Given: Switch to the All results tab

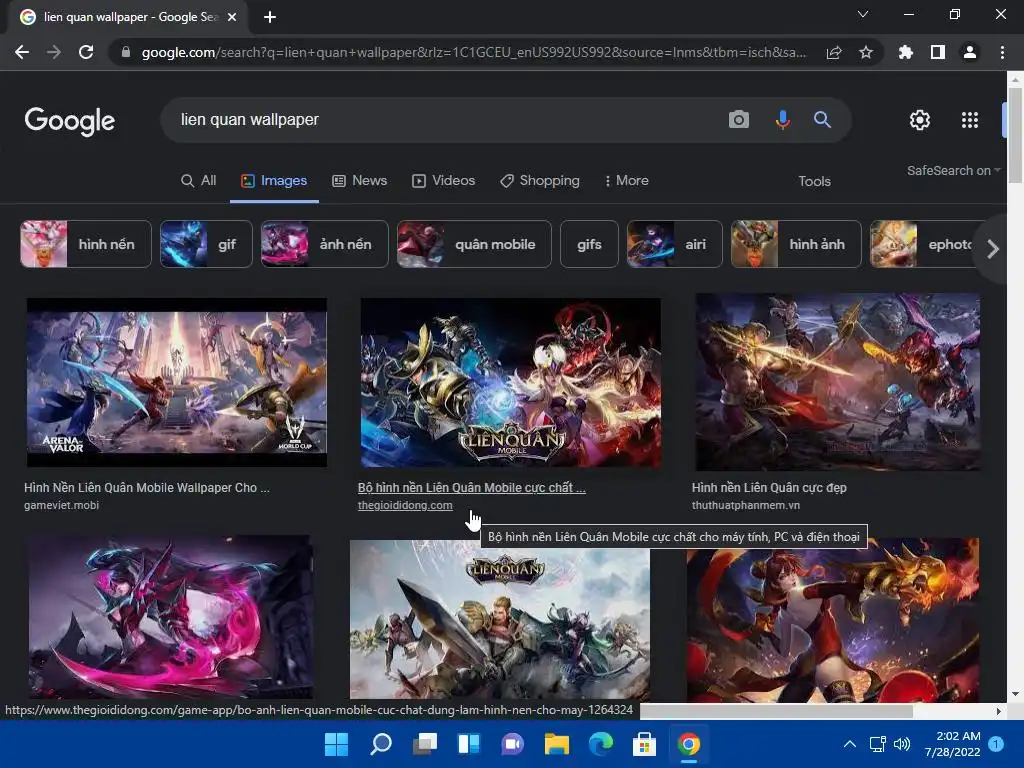Looking at the screenshot, I should pyautogui.click(x=199, y=180).
